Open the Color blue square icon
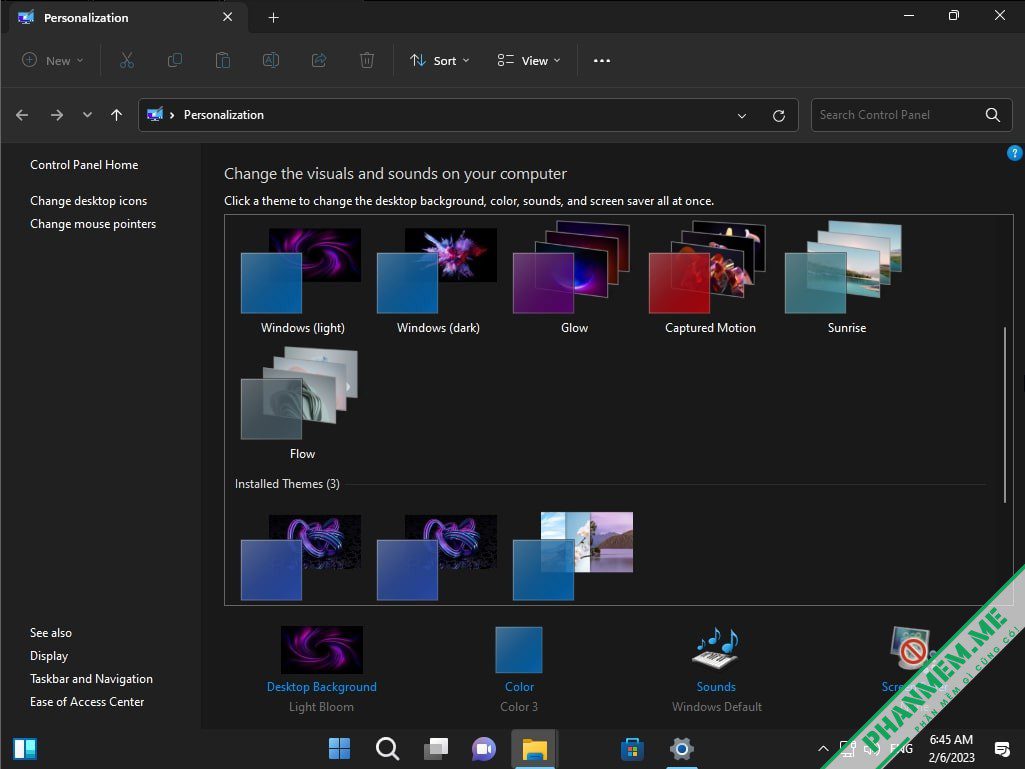 (x=519, y=650)
